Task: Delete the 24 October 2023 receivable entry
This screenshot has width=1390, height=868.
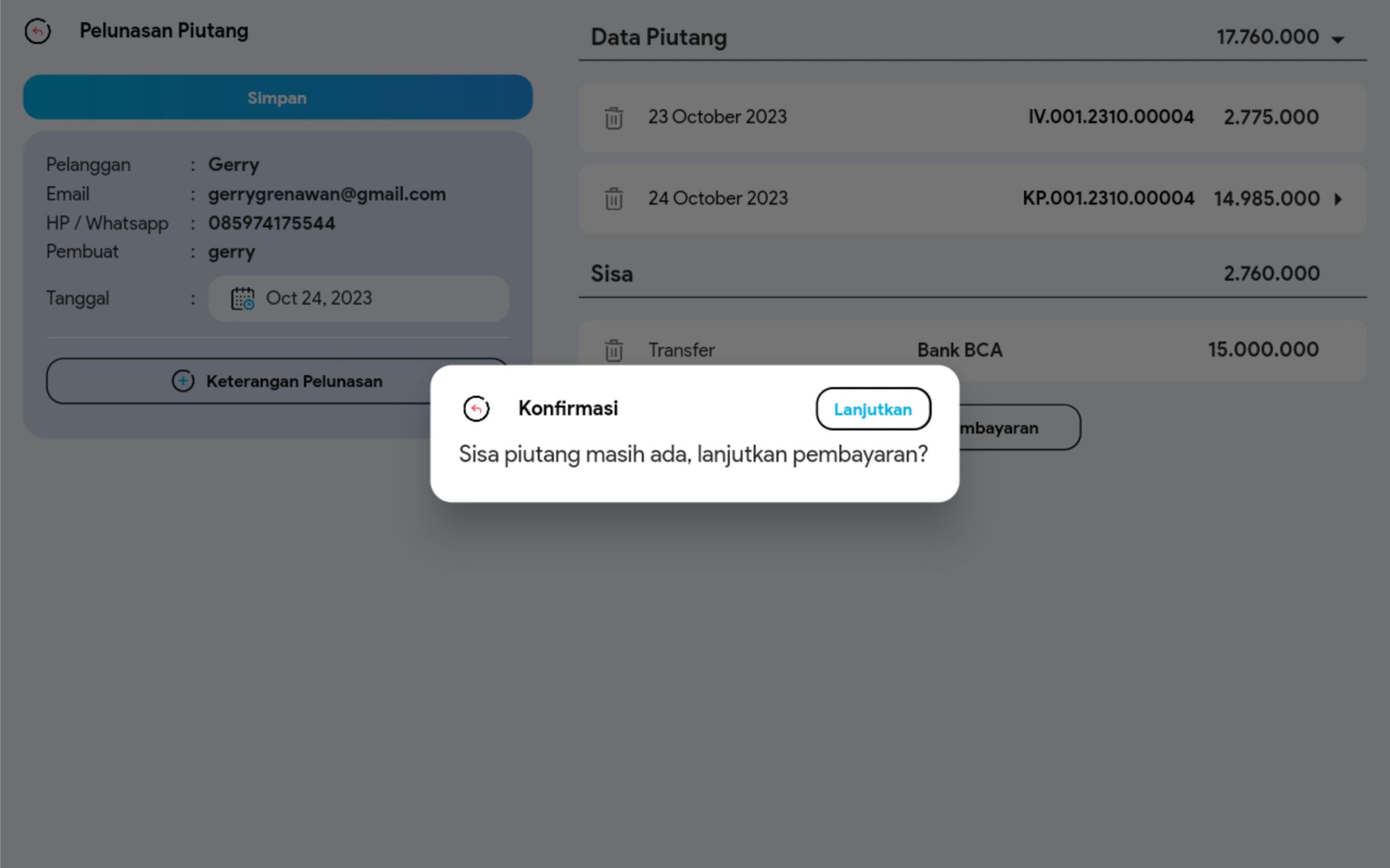Action: (613, 199)
